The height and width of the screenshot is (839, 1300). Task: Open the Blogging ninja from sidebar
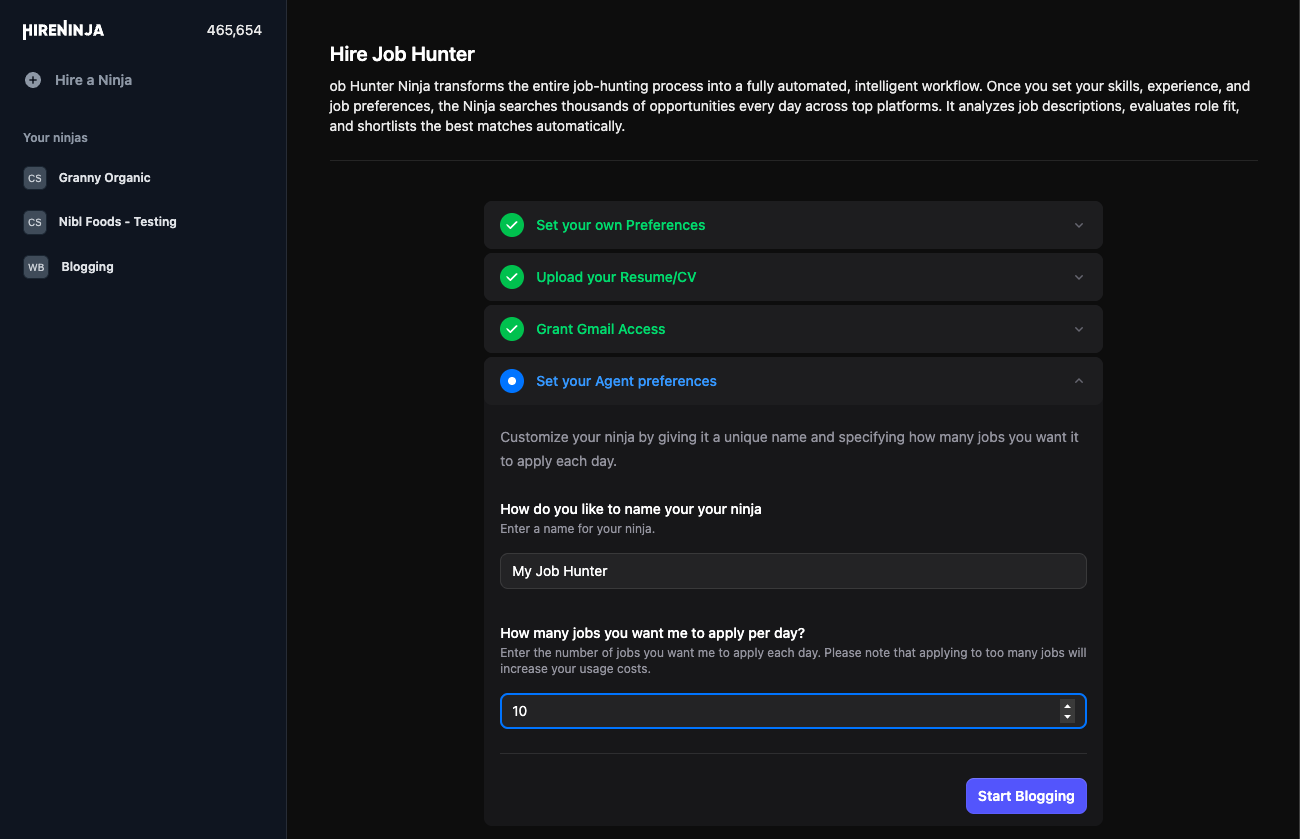[x=87, y=266]
